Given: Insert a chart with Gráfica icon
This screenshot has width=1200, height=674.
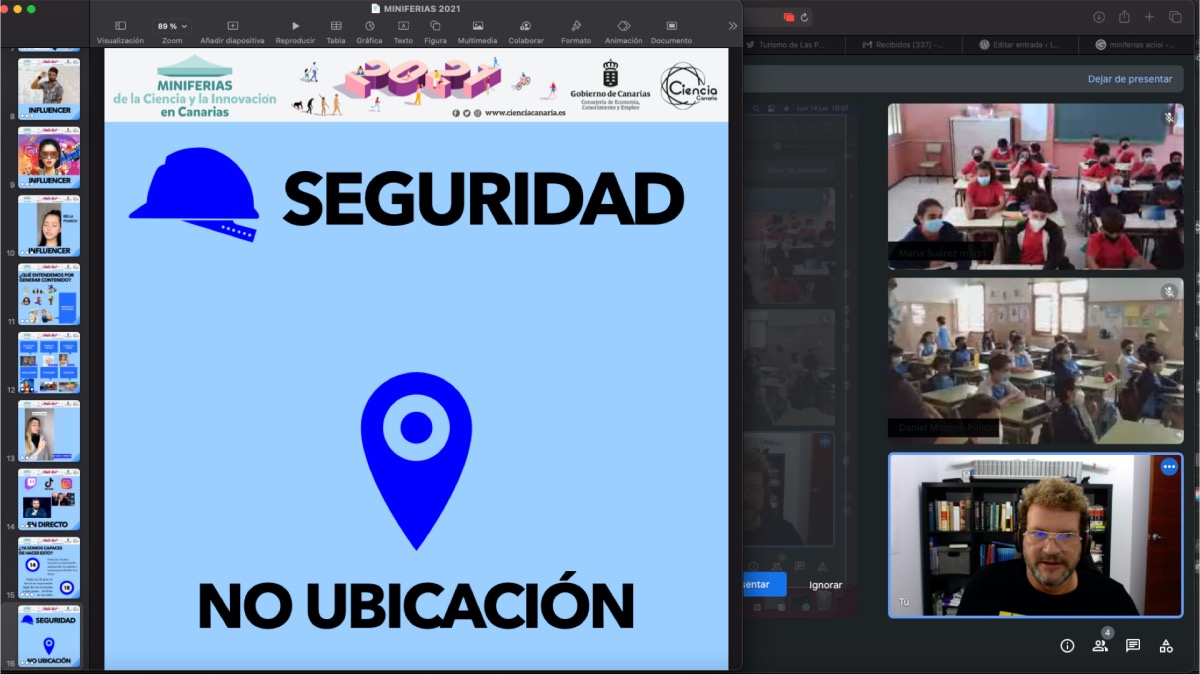Looking at the screenshot, I should 370,26.
